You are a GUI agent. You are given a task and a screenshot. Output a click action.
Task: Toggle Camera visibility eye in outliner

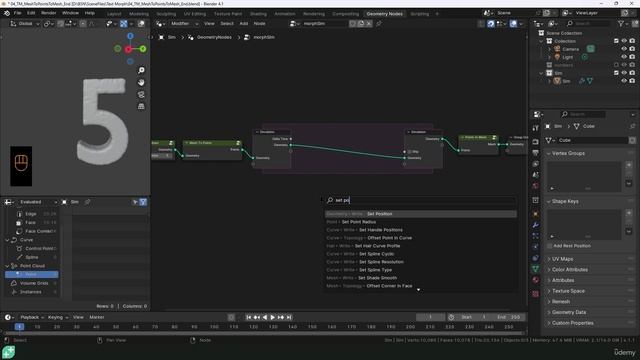tap(624, 49)
